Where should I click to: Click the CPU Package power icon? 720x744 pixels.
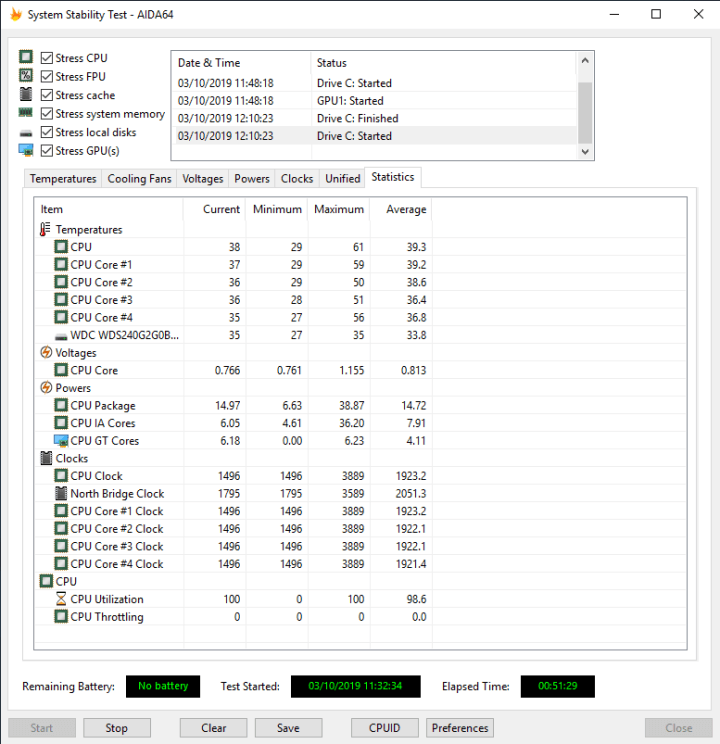(x=61, y=405)
